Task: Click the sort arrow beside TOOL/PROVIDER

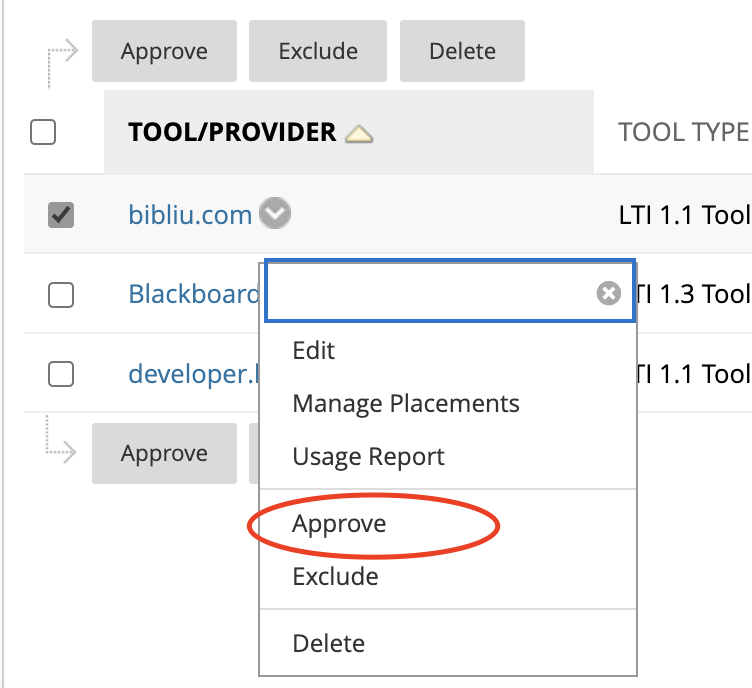Action: tap(358, 134)
